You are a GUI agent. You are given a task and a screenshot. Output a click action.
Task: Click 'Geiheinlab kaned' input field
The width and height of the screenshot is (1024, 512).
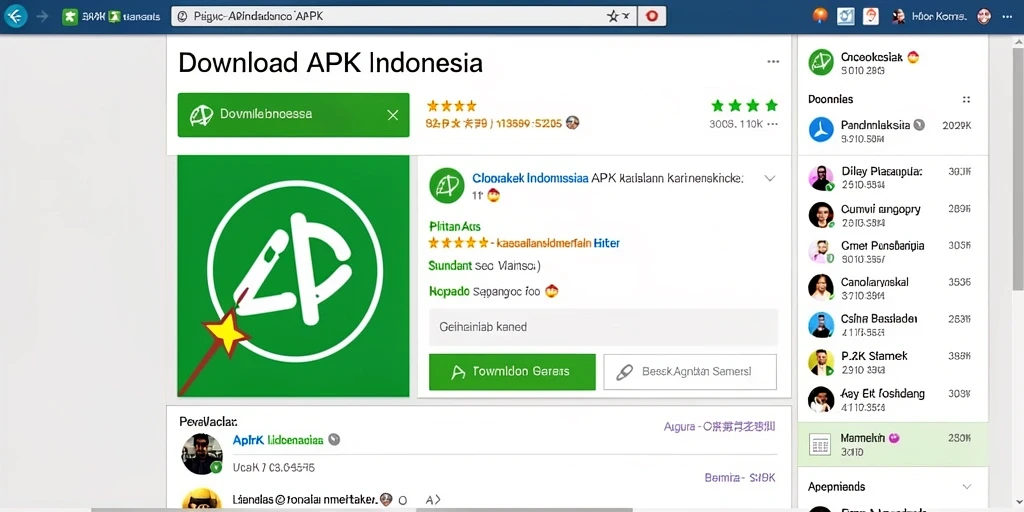tap(603, 327)
